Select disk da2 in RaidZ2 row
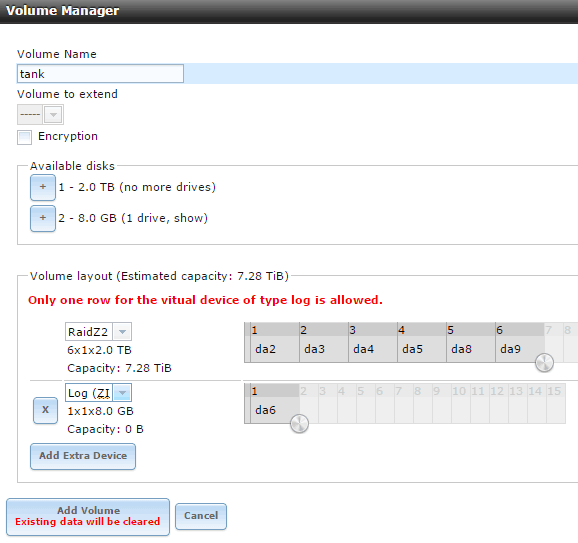Viewport: 578px width, 543px height. pyautogui.click(x=275, y=349)
